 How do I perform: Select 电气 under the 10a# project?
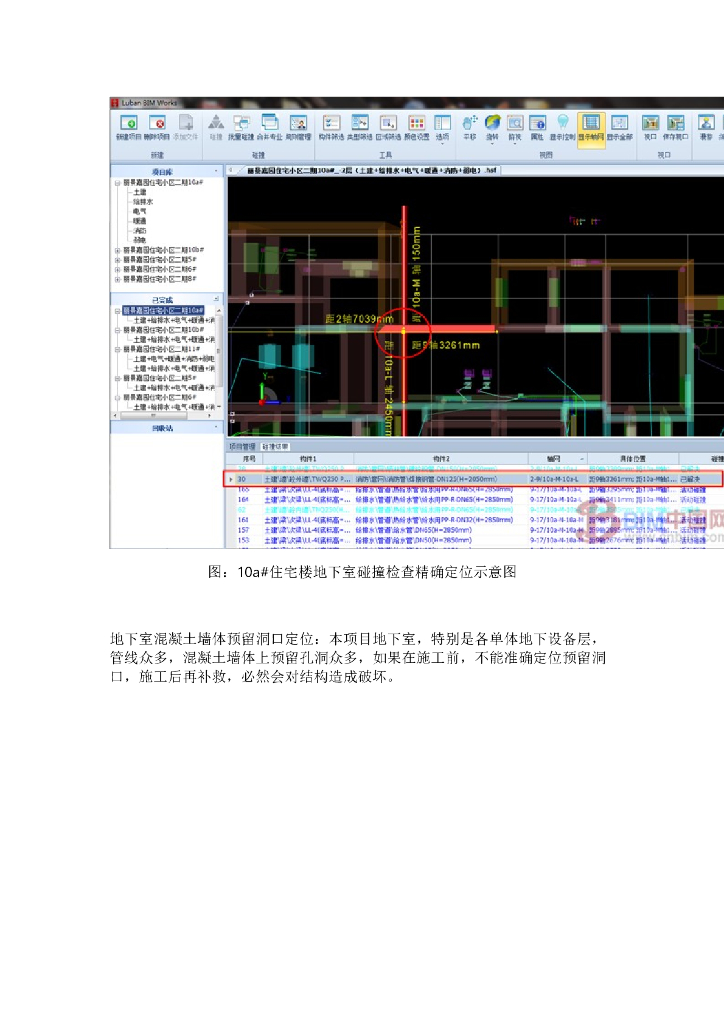140,212
